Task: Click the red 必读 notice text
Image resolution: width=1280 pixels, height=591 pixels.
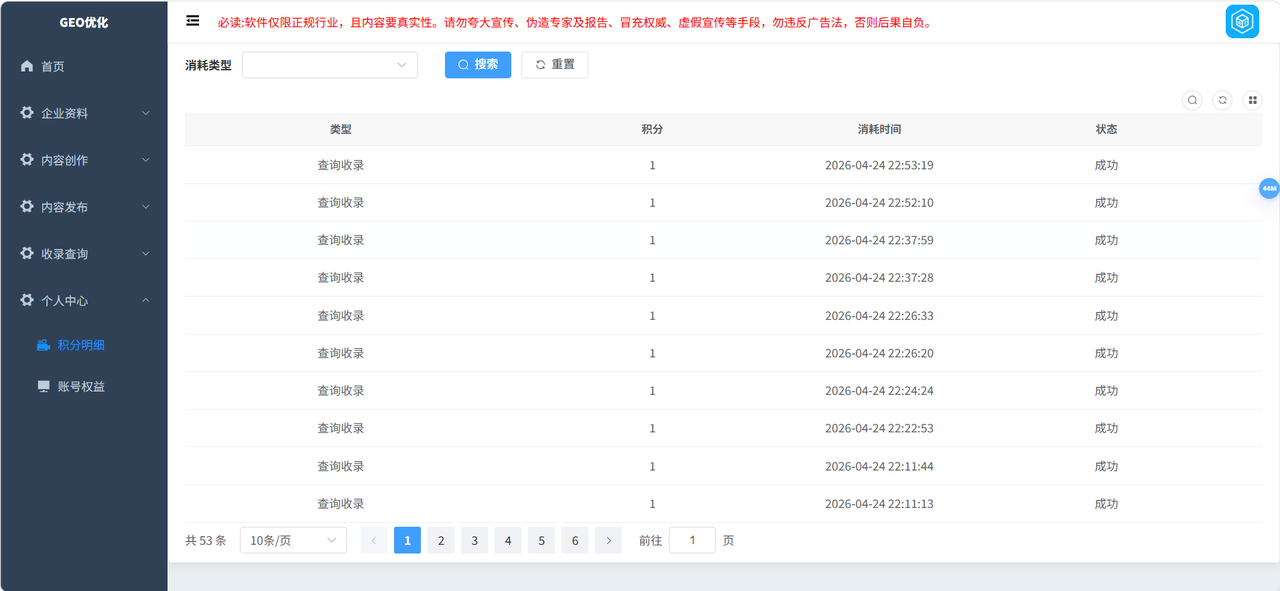Action: 575,22
